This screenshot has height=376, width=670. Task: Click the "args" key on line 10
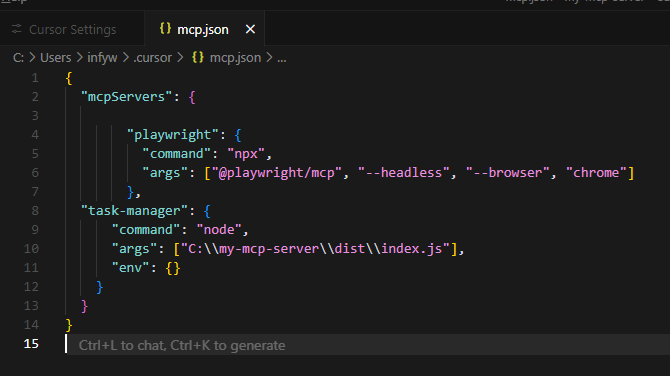click(x=134, y=249)
